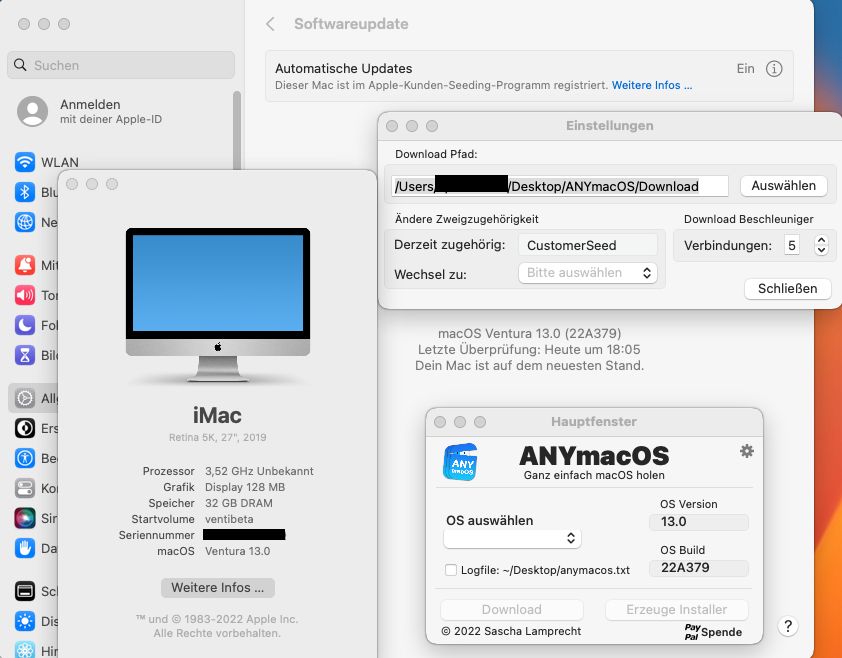Image resolution: width=842 pixels, height=658 pixels.
Task: Click the Bluetooth icon in sidebar
Action: (x=25, y=192)
